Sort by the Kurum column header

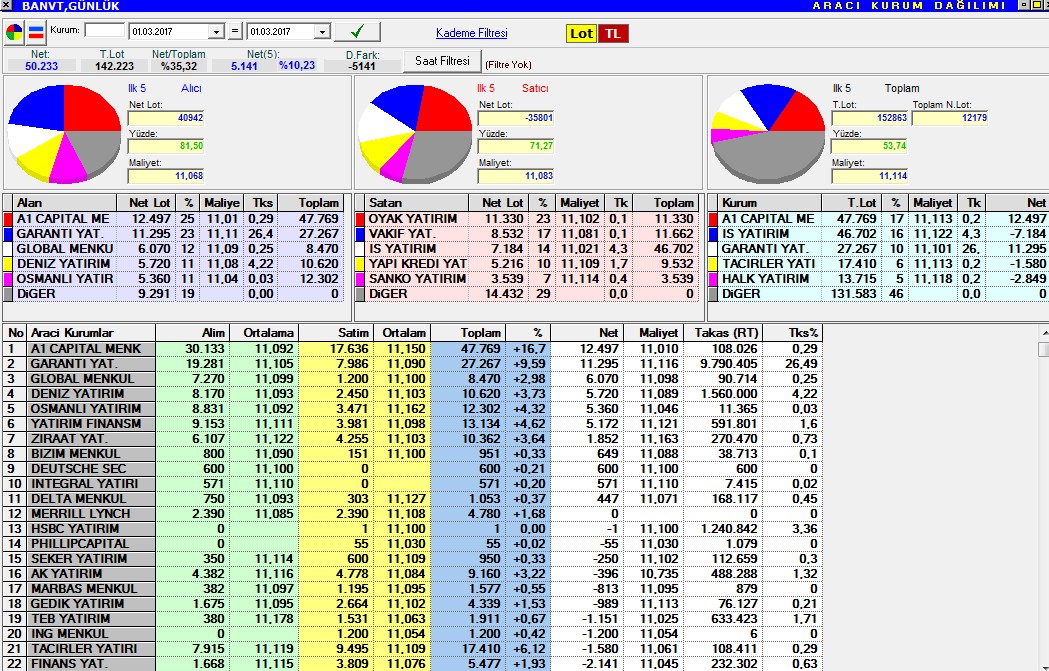tap(770, 203)
